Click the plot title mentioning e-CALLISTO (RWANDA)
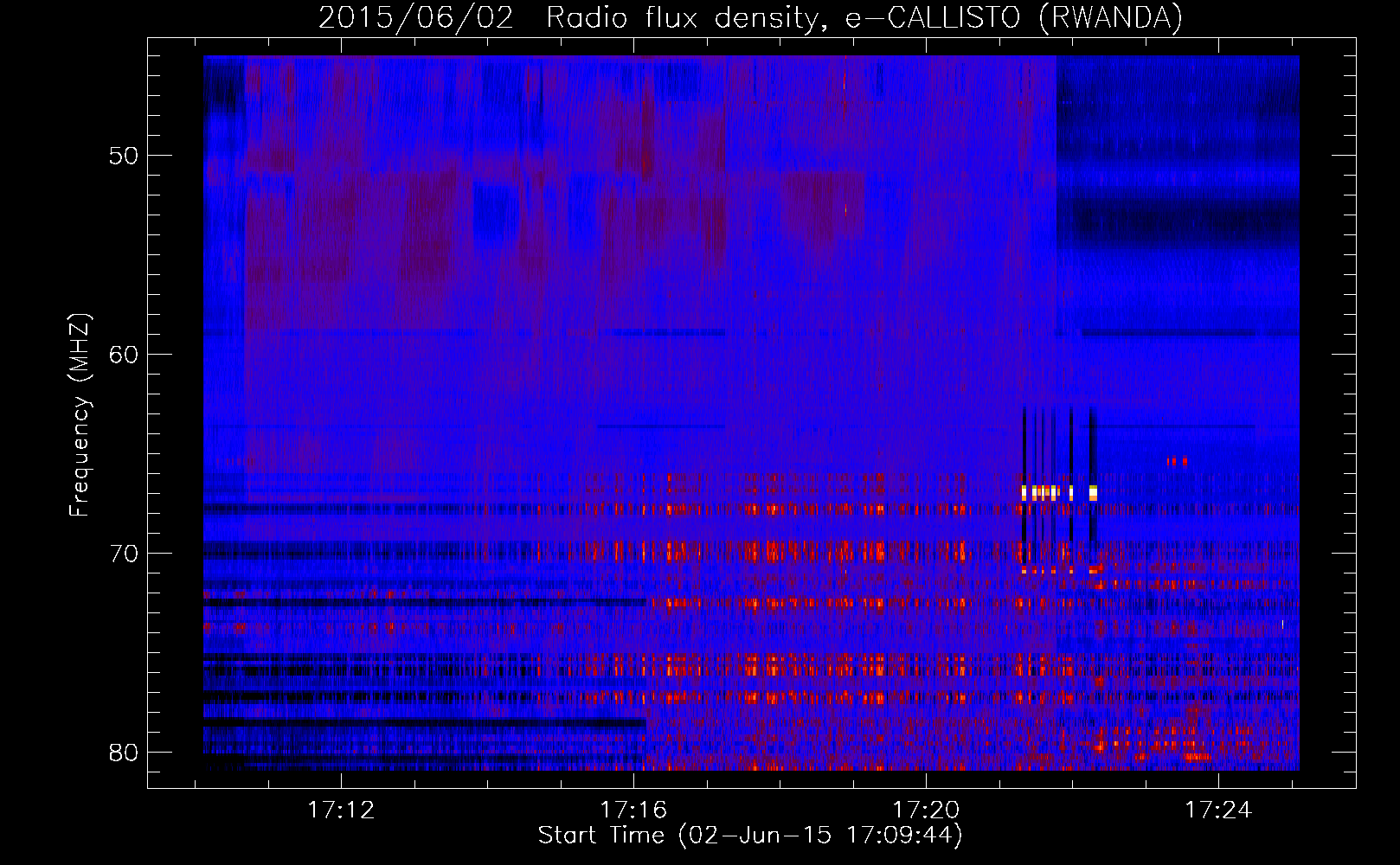The image size is (1400, 865). click(750, 18)
